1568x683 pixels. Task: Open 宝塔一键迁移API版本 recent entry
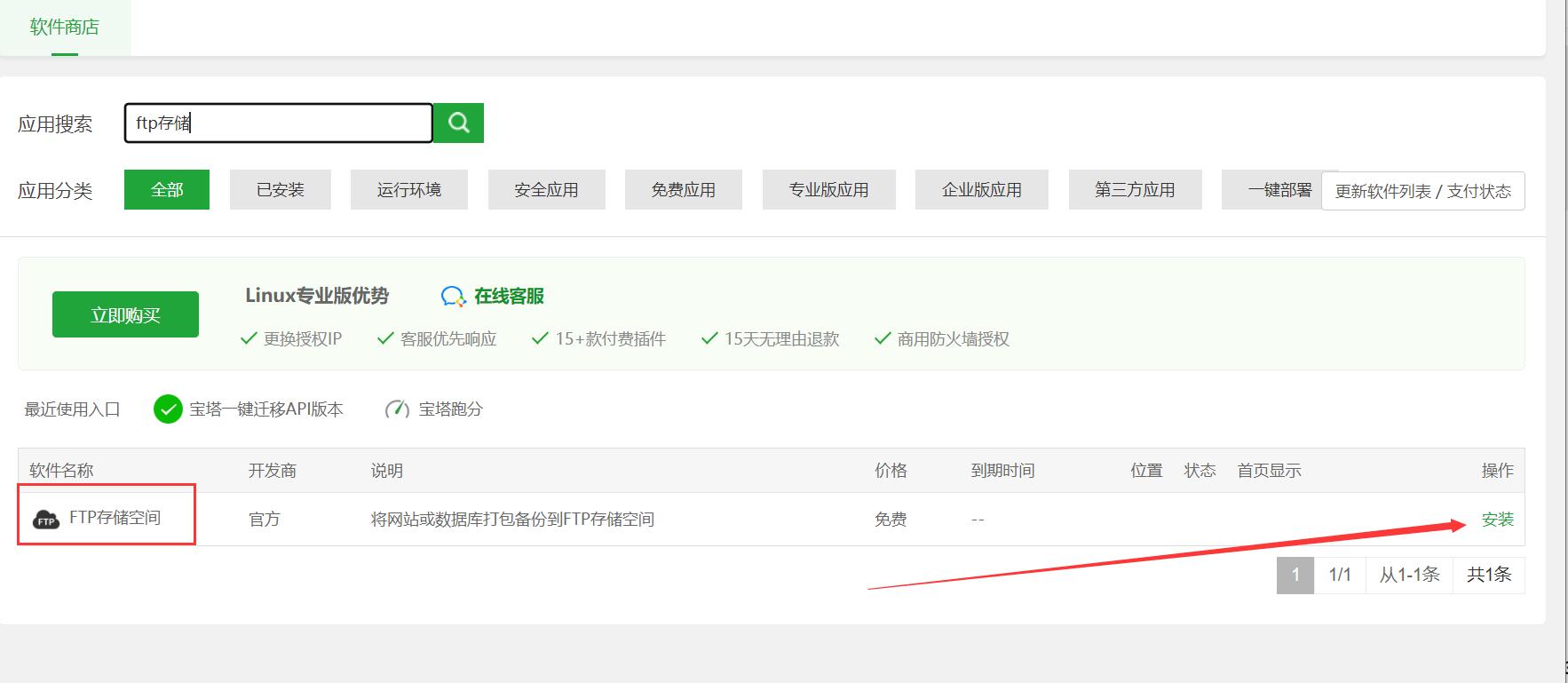pos(266,409)
